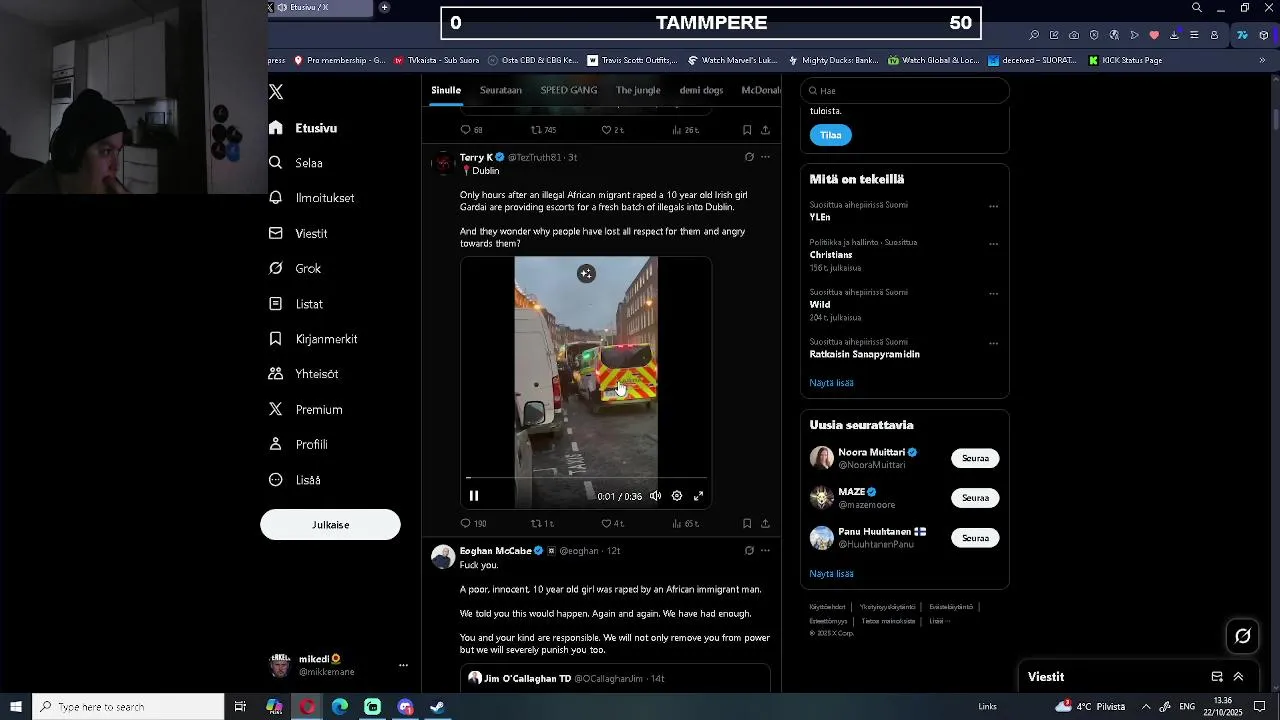1280x720 pixels.
Task: Open Grok action on Terry K post
Action: [x=749, y=157]
